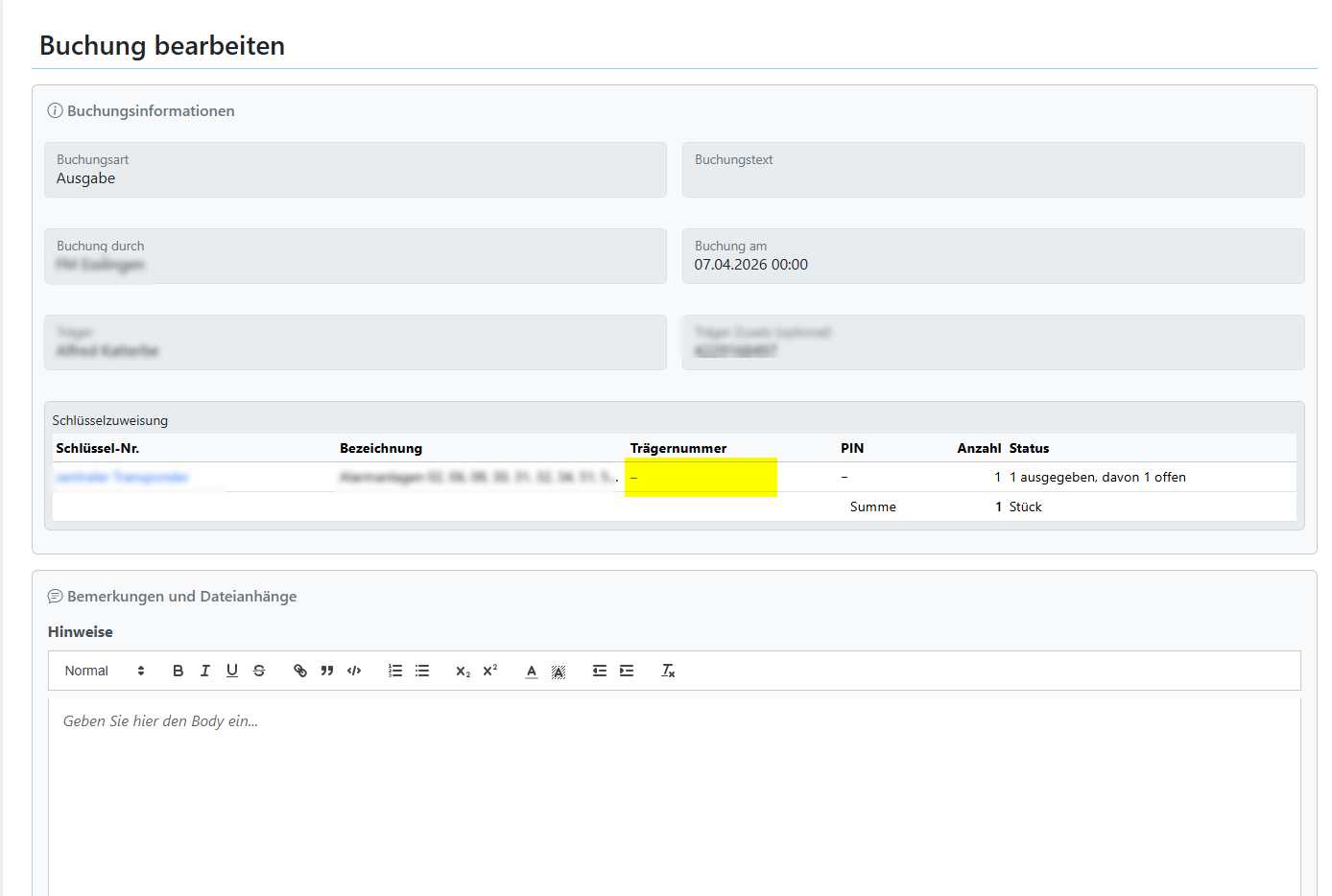Open the text color picker
Image resolution: width=1332 pixels, height=896 pixels.
pos(532,671)
